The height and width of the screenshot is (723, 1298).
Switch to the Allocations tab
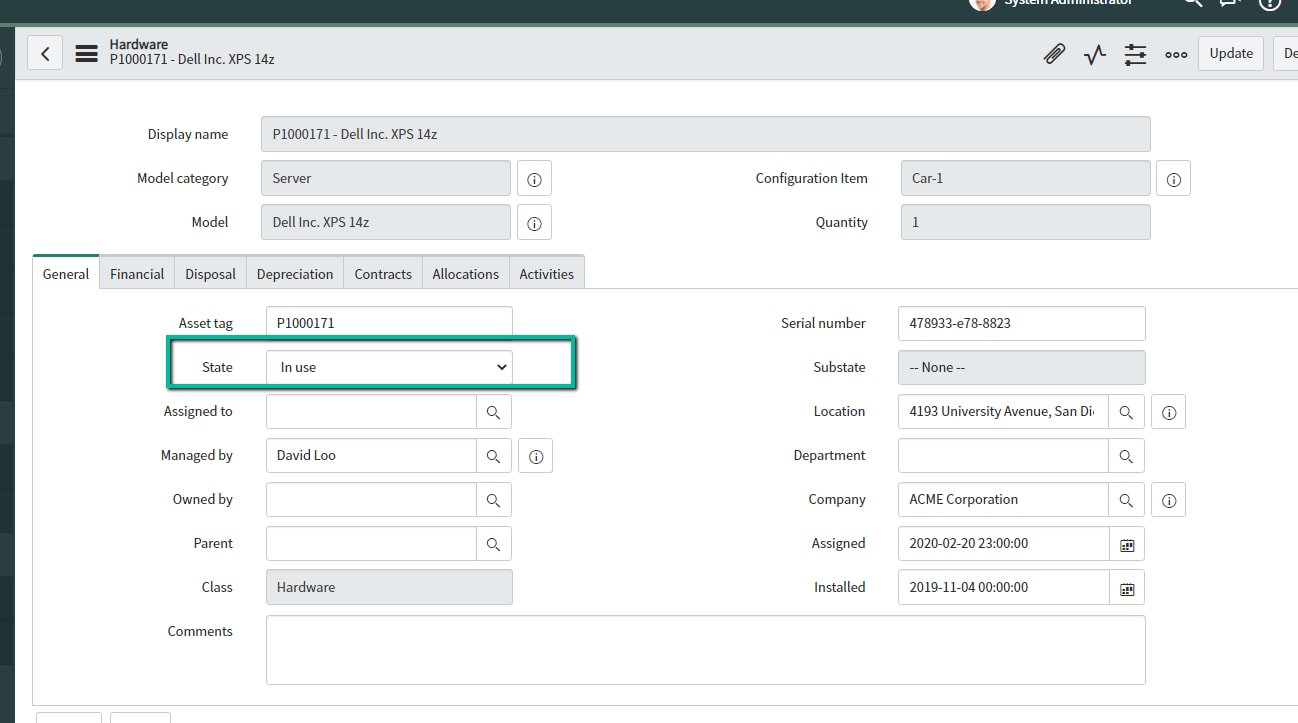[x=466, y=274]
